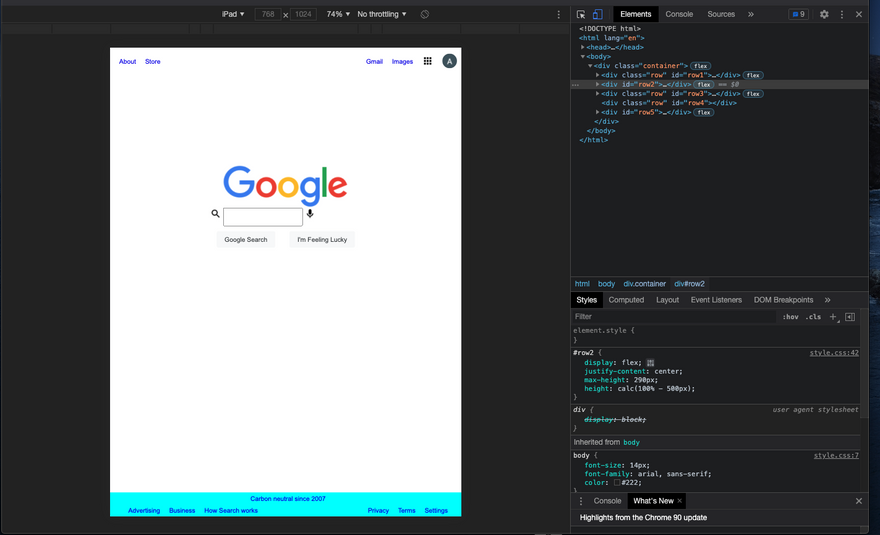Collapse the div.container node
This screenshot has height=535, width=880.
(590, 66)
